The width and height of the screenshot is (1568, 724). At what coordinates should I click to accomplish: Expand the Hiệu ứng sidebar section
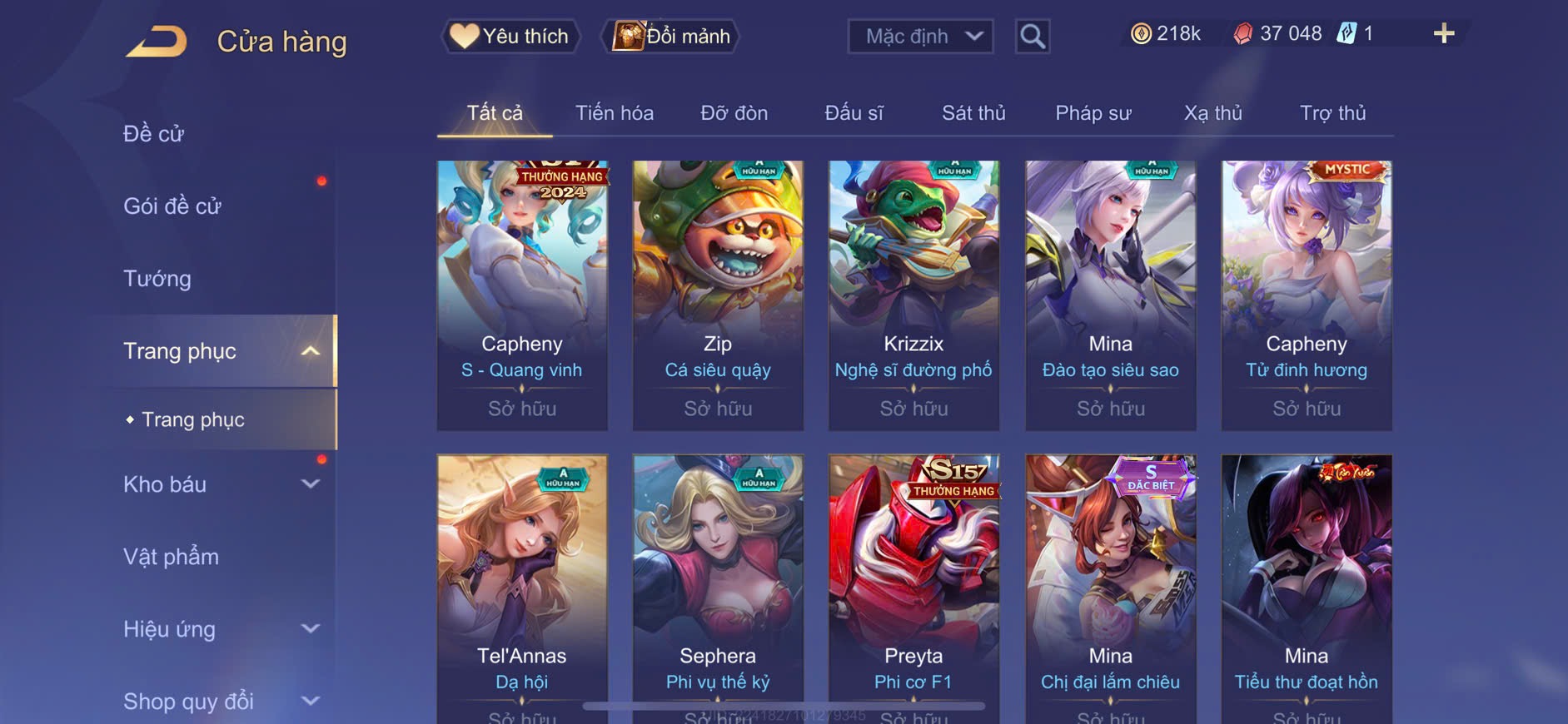coord(311,628)
